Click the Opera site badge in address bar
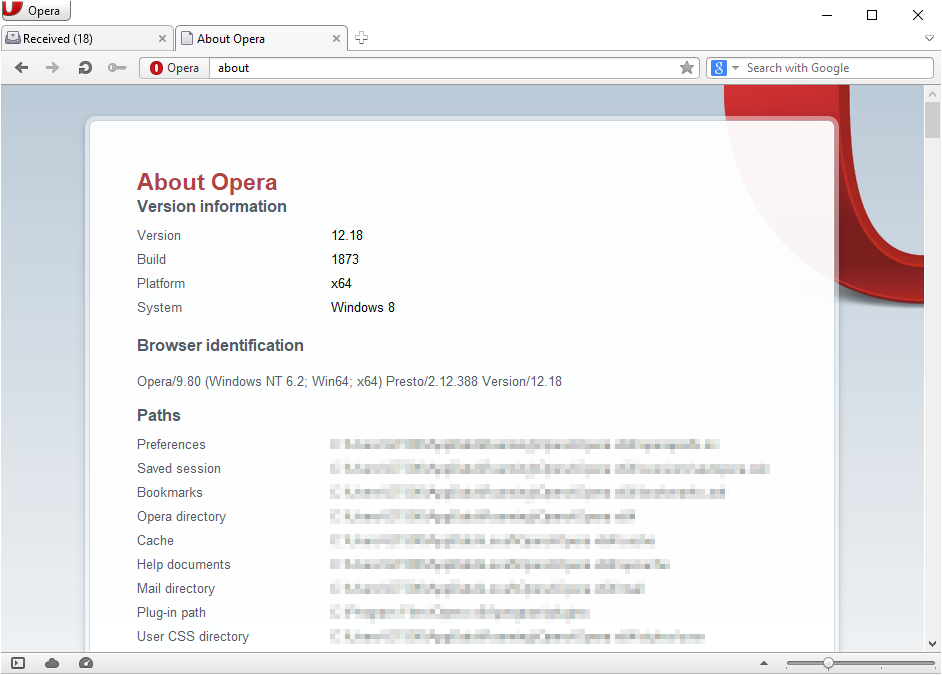The height and width of the screenshot is (675, 942). point(175,68)
